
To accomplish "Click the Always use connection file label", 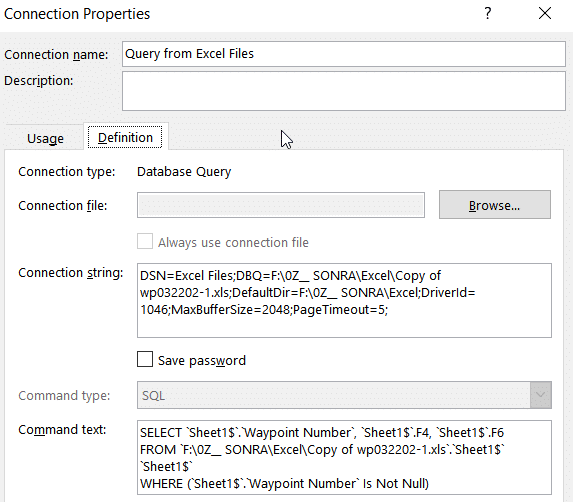I will (x=233, y=243).
